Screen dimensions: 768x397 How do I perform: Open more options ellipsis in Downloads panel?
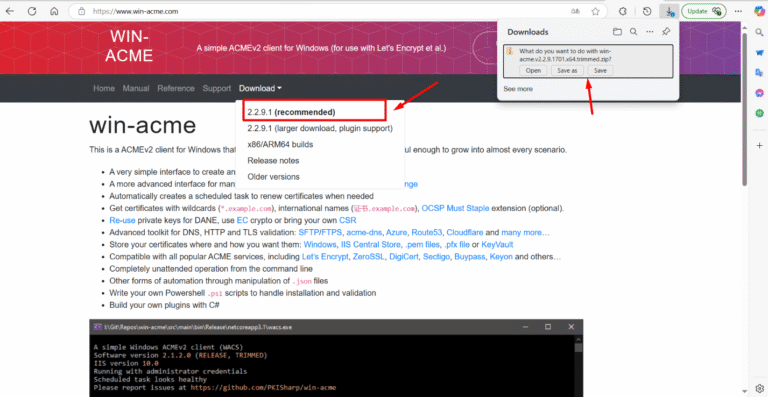click(x=649, y=32)
